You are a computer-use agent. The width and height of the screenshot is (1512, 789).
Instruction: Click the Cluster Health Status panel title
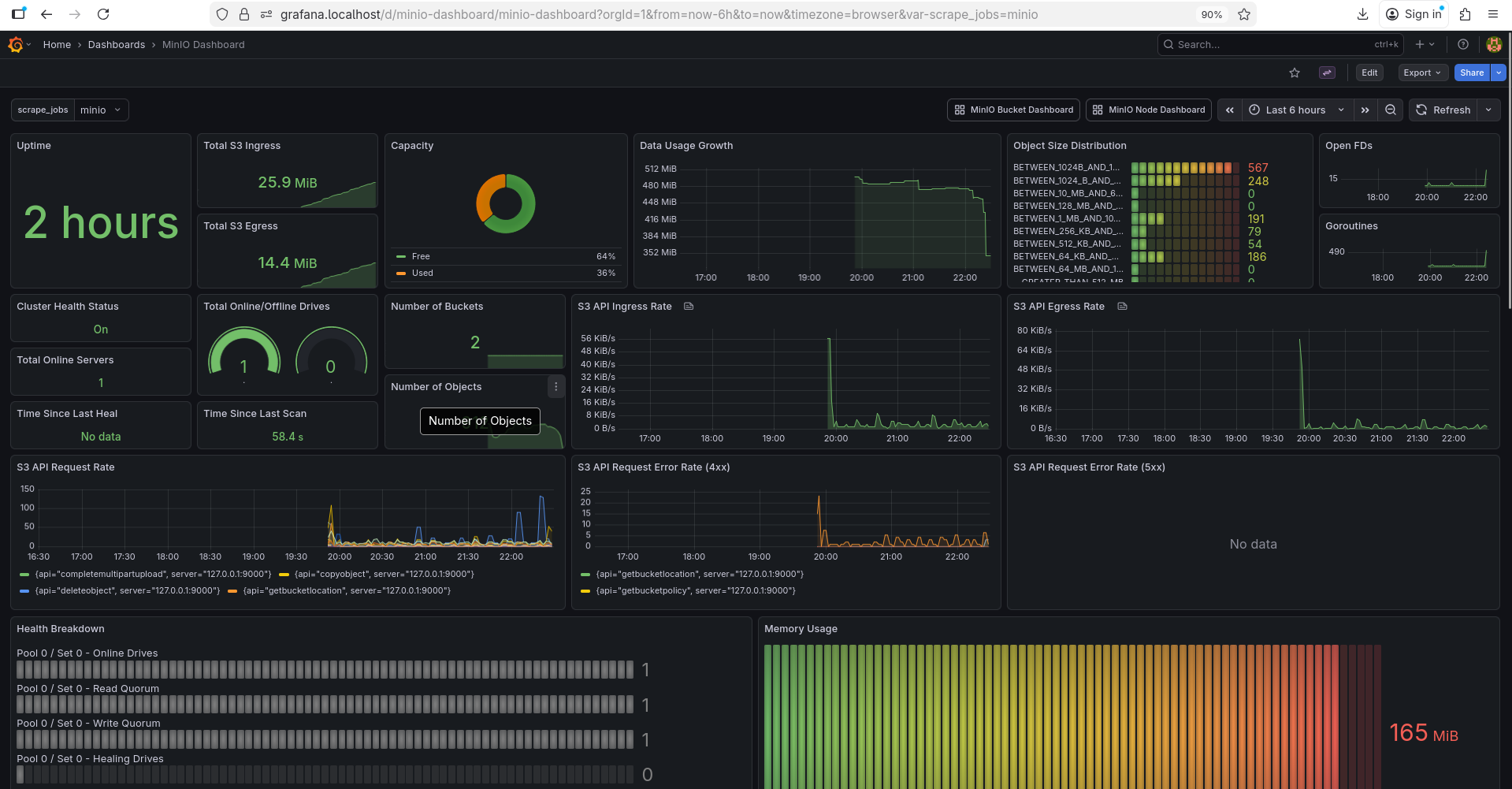click(x=68, y=307)
